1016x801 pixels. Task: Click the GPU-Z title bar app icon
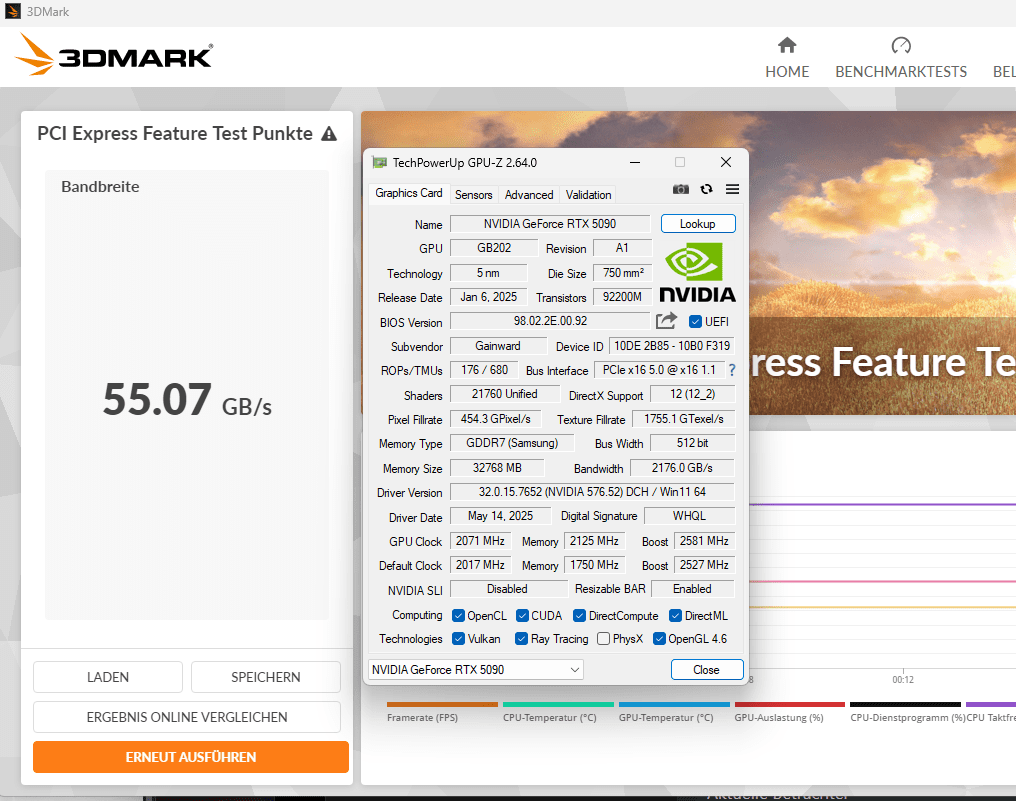(x=379, y=163)
